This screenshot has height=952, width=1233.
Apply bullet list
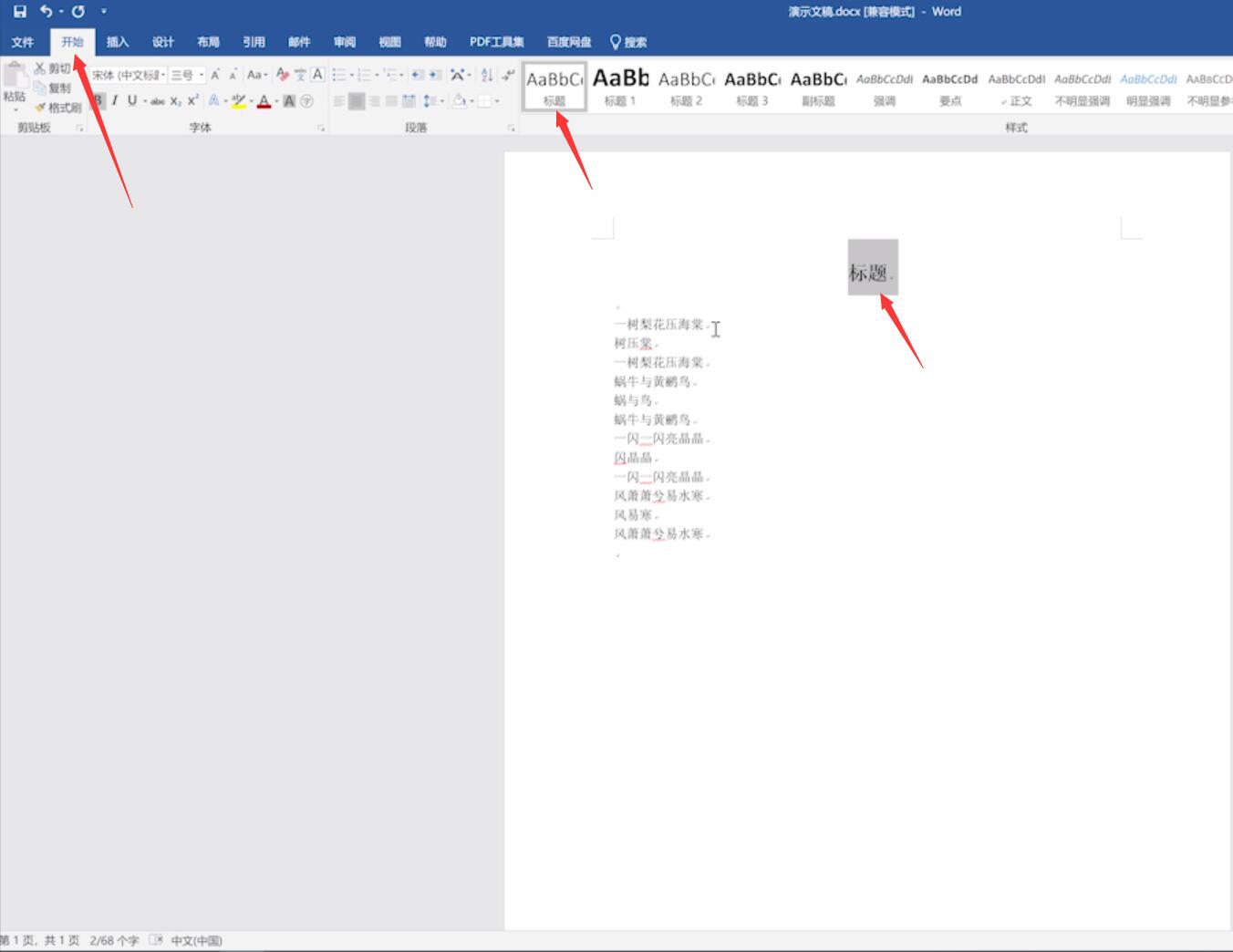[339, 75]
